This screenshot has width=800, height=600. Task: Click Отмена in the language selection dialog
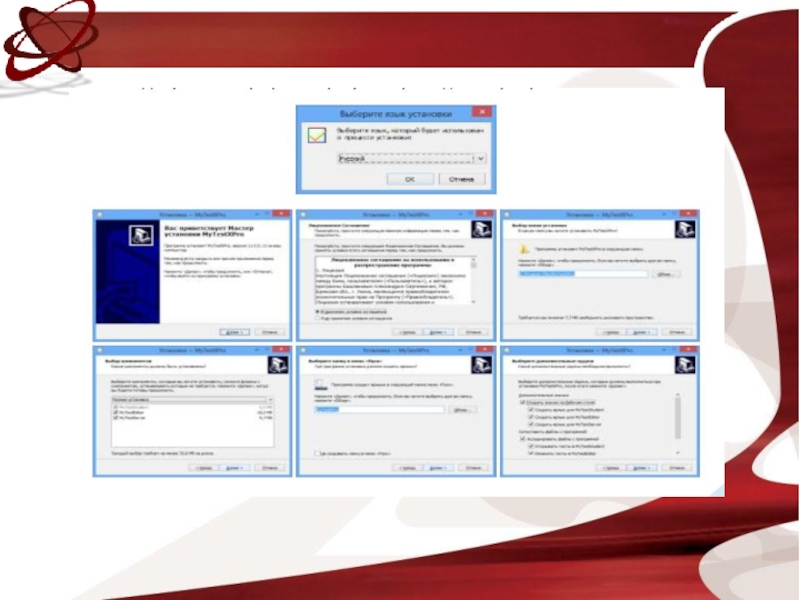(x=461, y=179)
